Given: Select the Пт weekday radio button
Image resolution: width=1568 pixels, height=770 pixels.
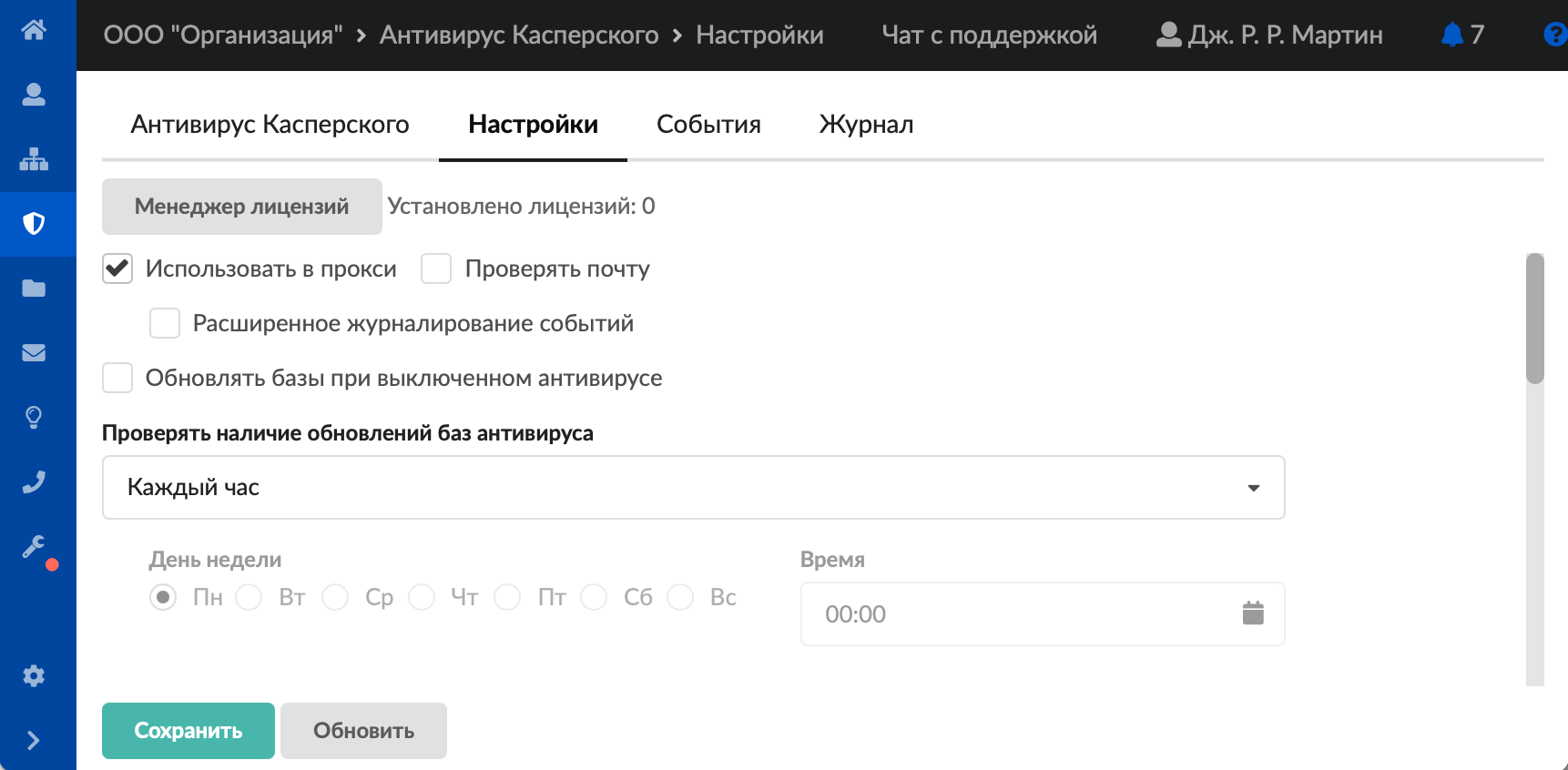Looking at the screenshot, I should pos(507,597).
